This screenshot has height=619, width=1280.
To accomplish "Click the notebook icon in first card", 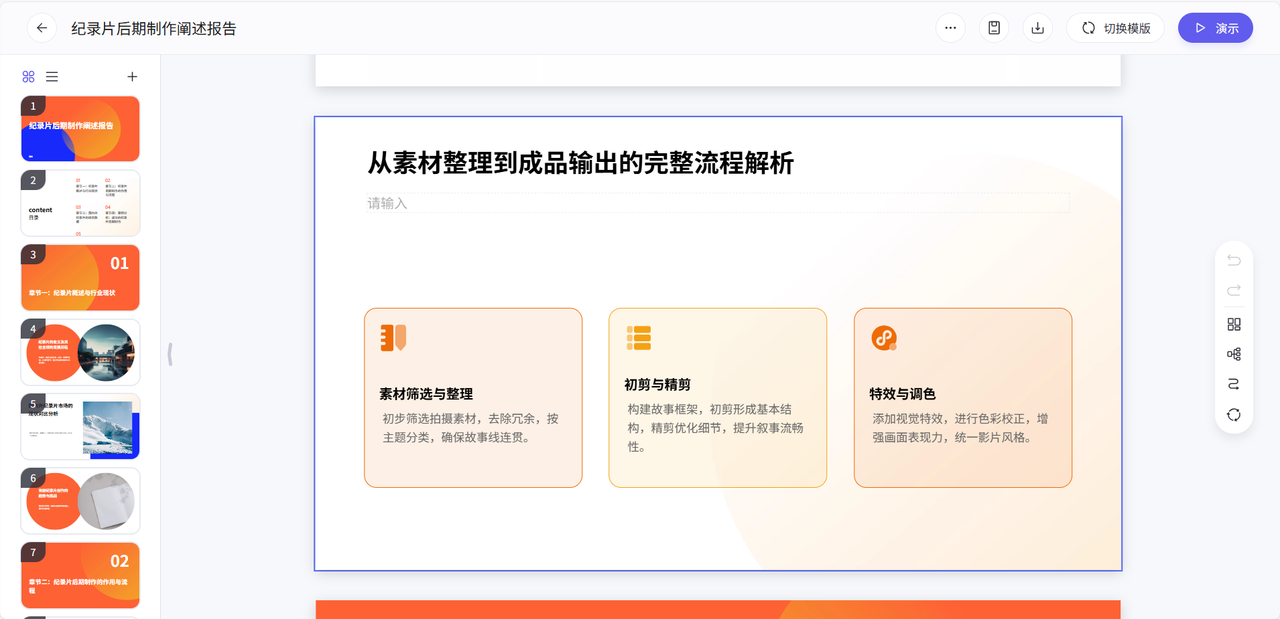I will (393, 338).
